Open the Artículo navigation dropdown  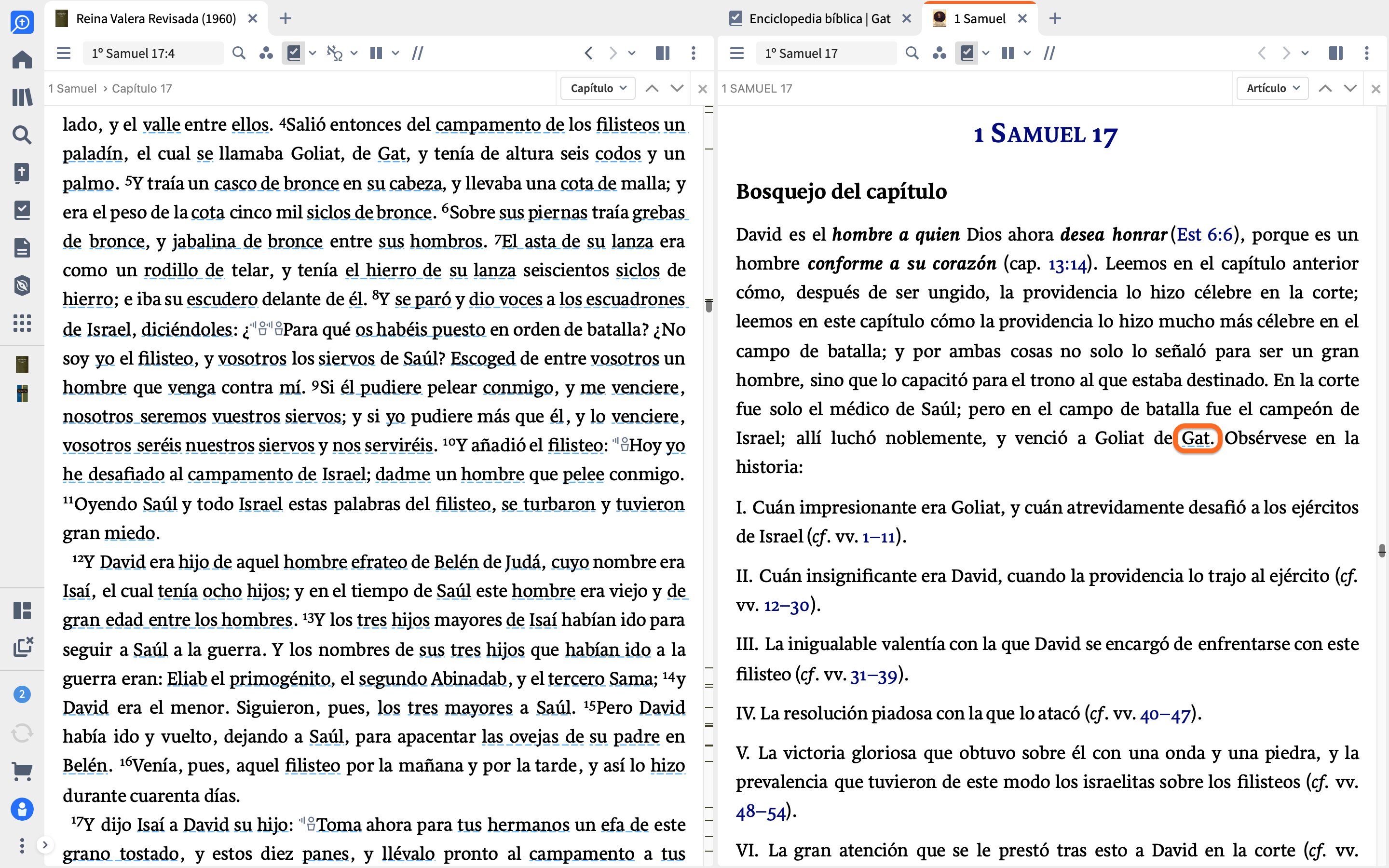(x=1272, y=88)
